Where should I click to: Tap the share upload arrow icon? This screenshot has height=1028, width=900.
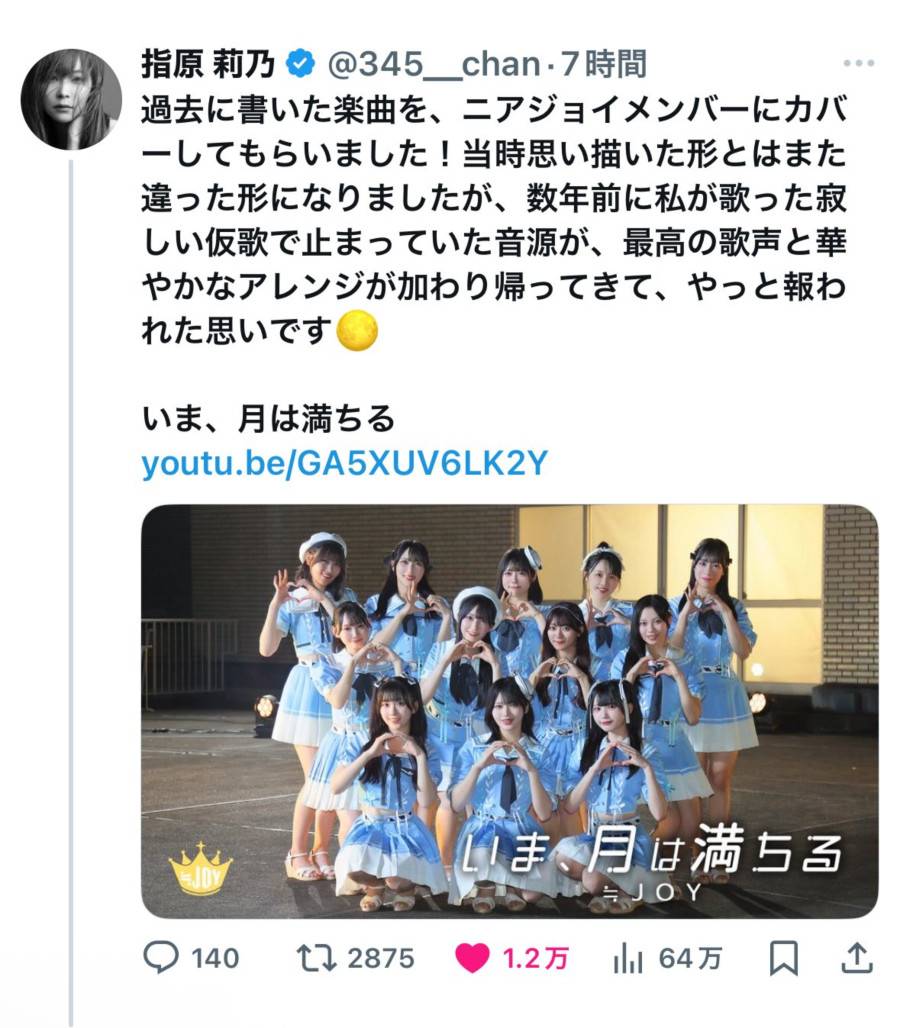[x=857, y=957]
